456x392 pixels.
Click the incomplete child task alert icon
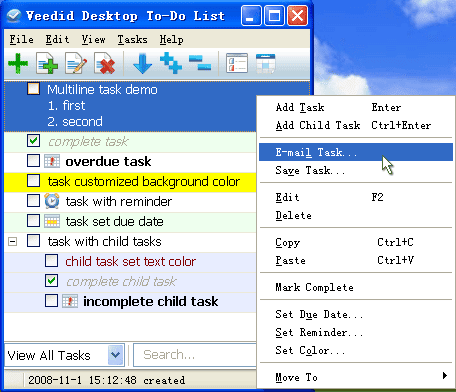70,301
